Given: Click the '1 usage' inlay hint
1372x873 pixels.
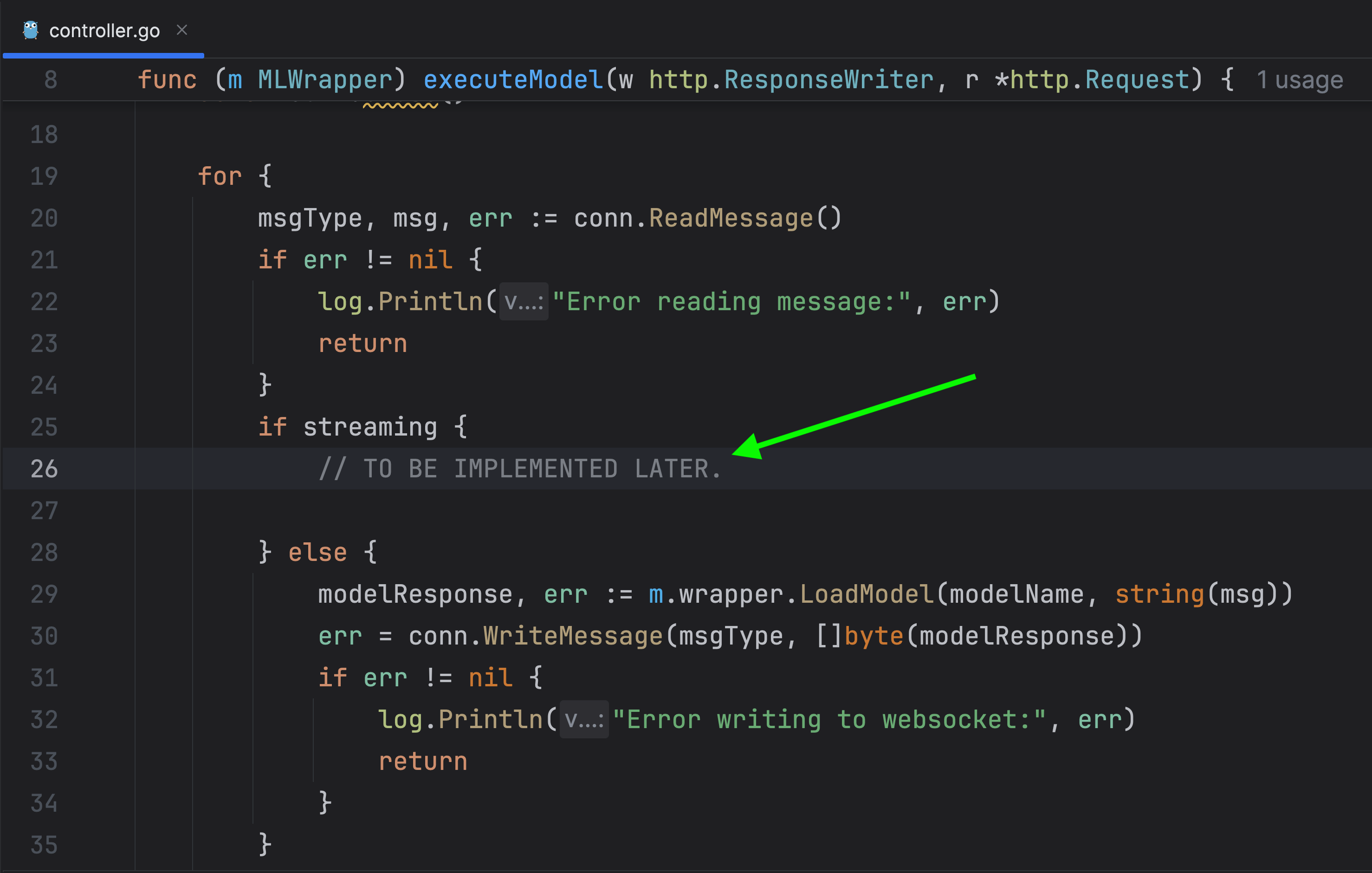Looking at the screenshot, I should [x=1300, y=80].
